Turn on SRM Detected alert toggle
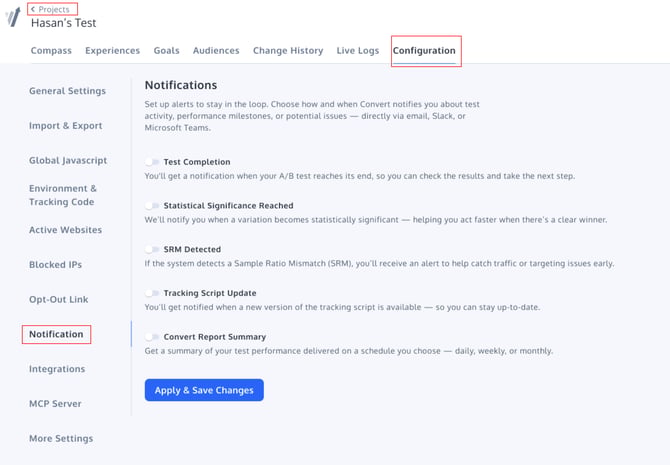This screenshot has height=465, width=670. pos(152,249)
